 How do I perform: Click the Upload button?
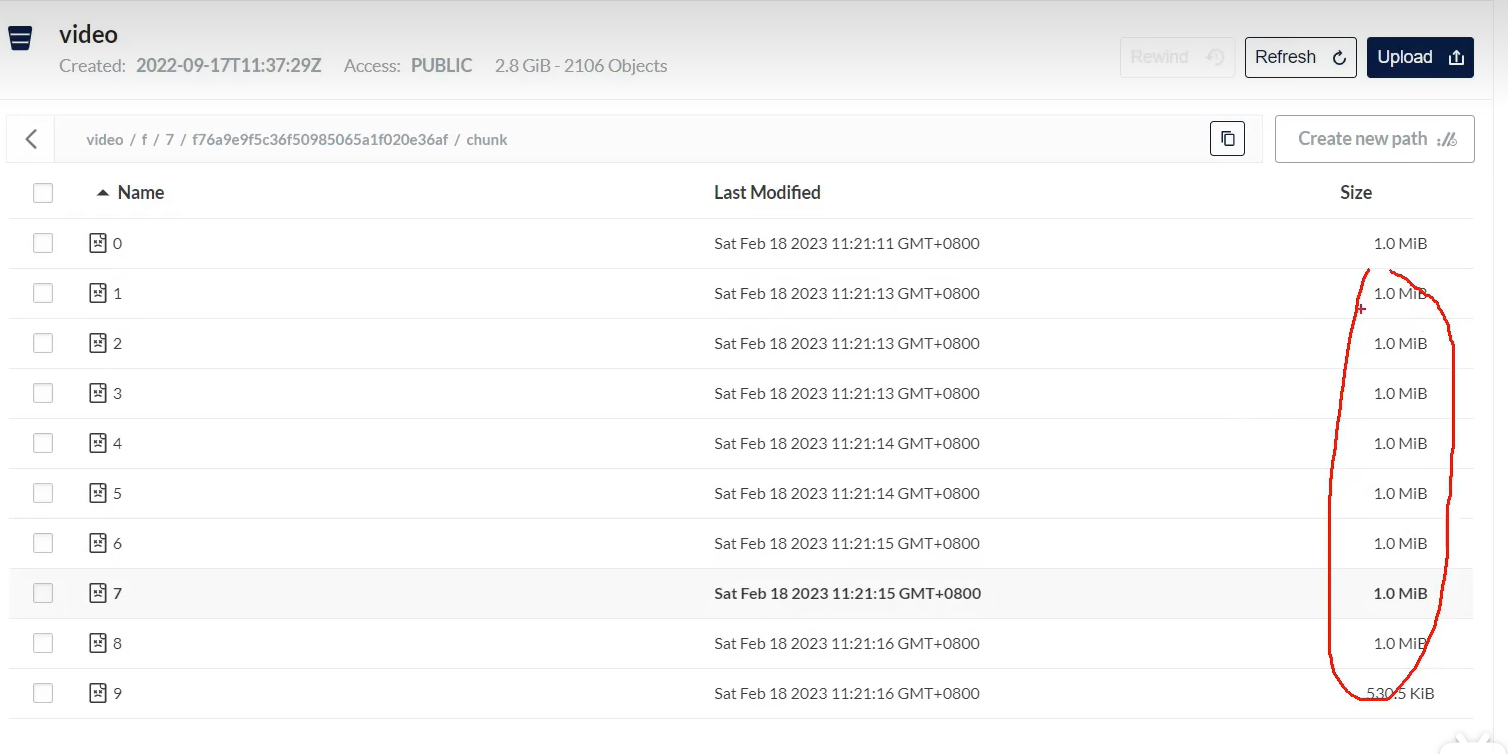tap(1420, 57)
